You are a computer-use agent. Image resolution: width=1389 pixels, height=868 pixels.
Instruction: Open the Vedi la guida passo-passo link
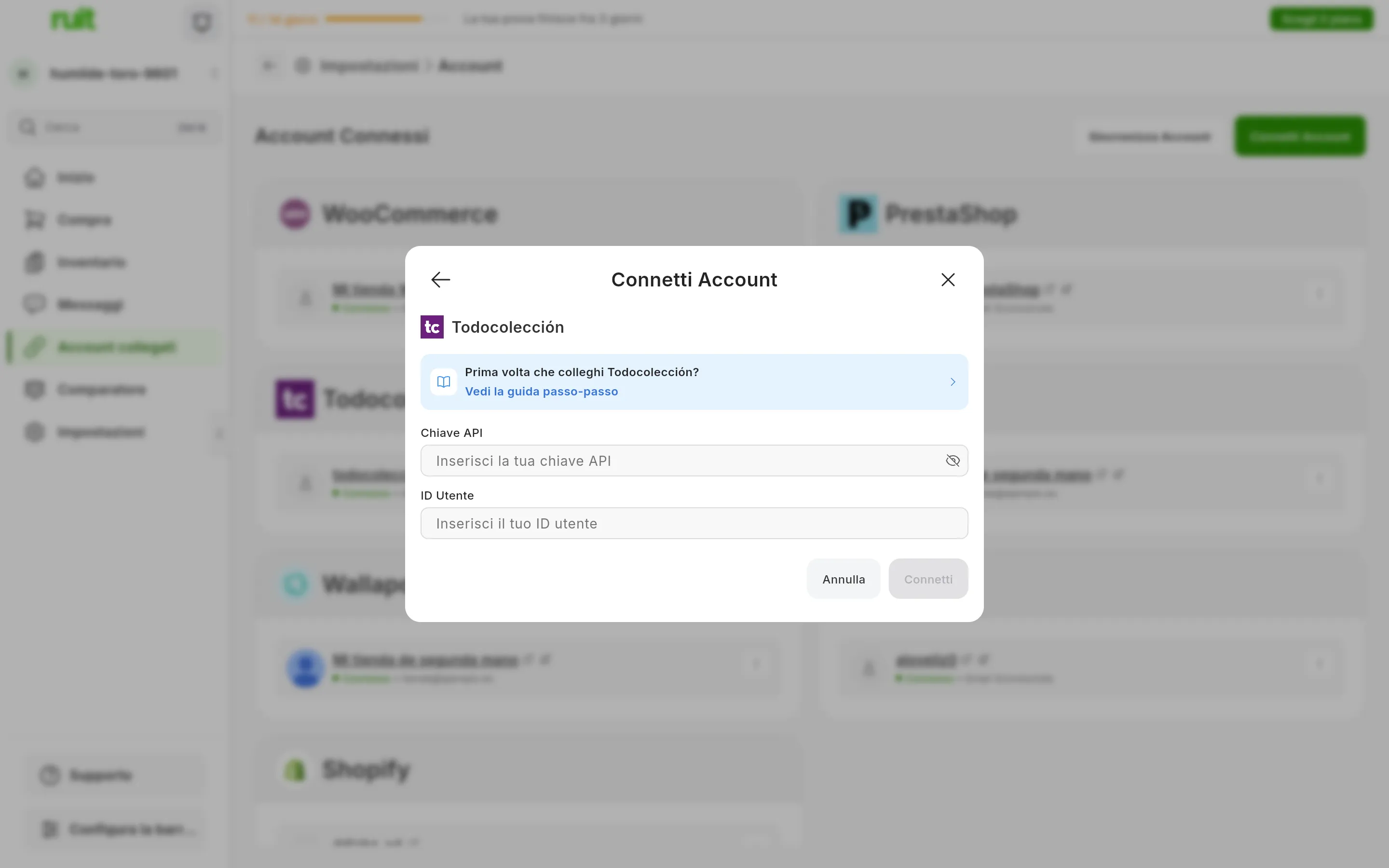541,392
